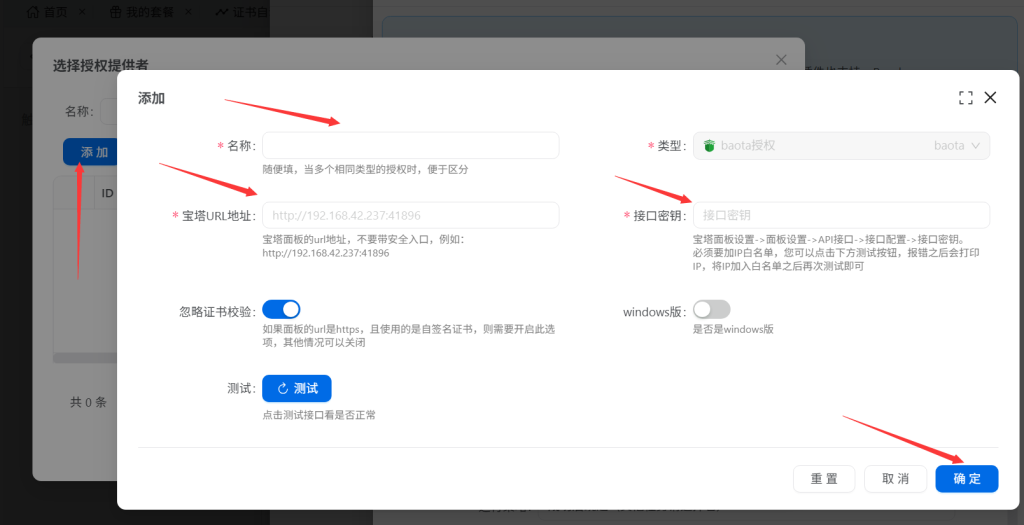Viewport: 1024px width, 525px height.
Task: Click the 确定 confirm button
Action: point(967,479)
